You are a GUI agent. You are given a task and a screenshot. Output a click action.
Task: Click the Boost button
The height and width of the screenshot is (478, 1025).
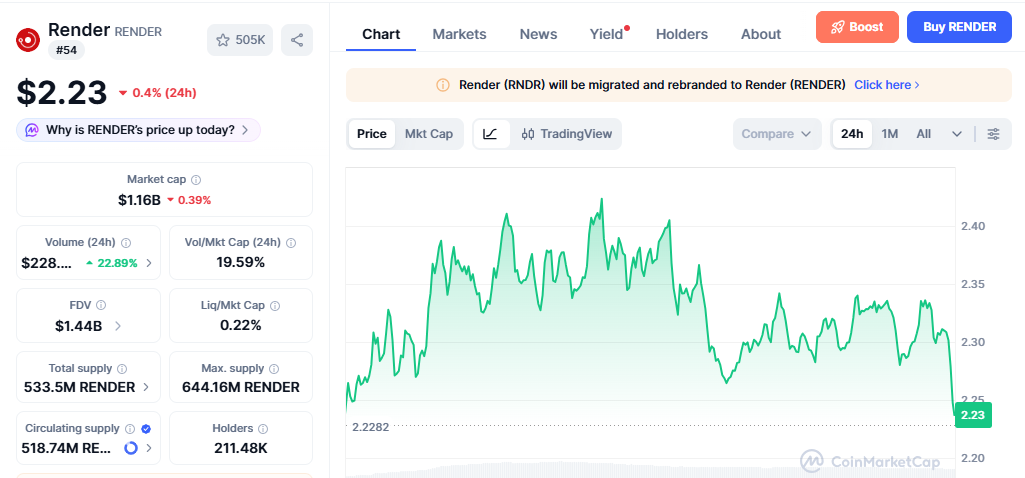(857, 27)
